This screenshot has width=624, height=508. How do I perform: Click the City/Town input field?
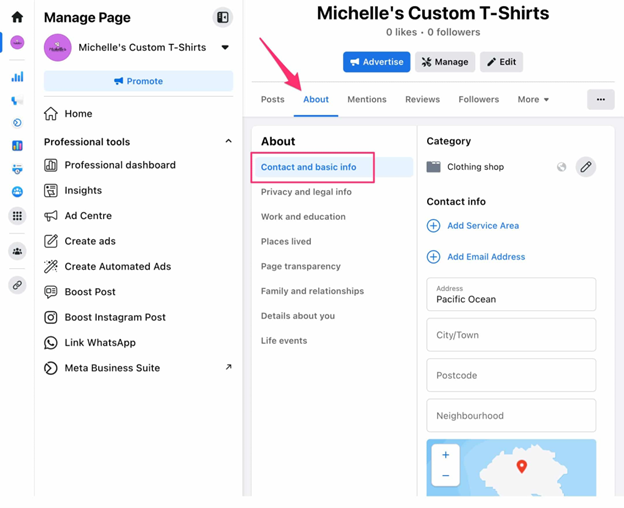tap(511, 335)
